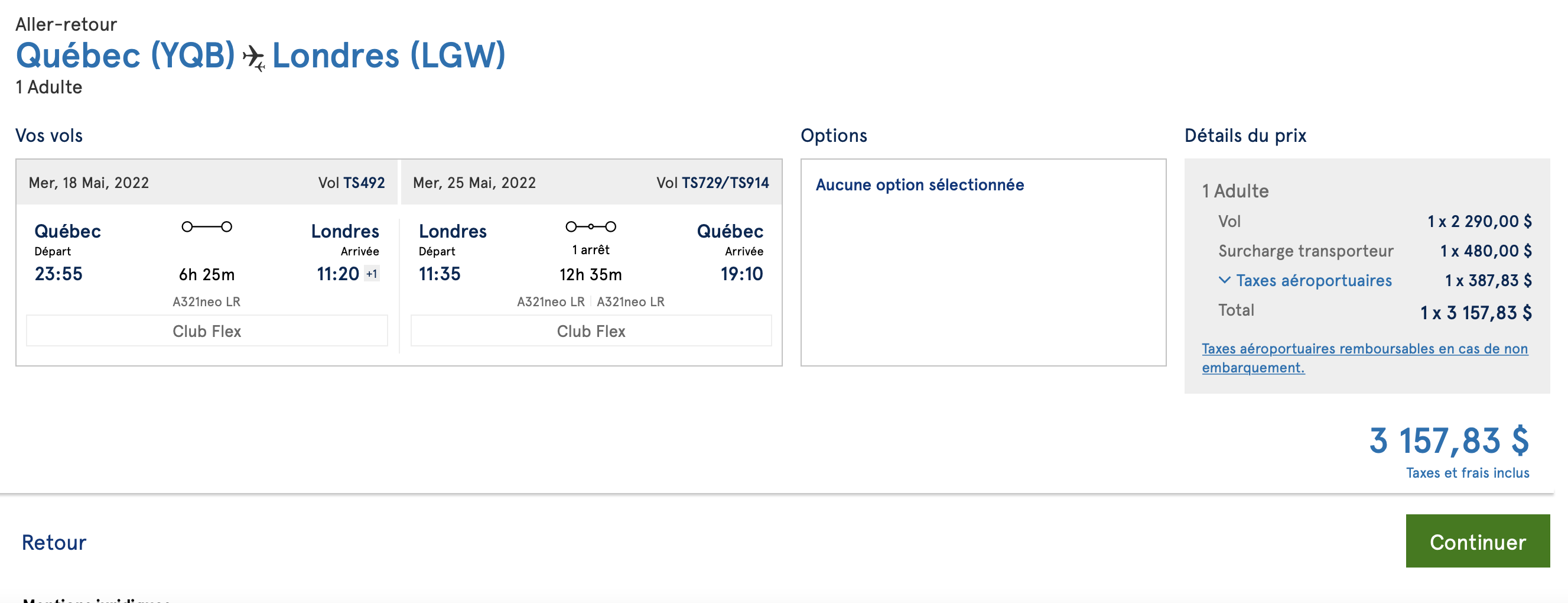Open the Taxes aéroportuaires breakdown
This screenshot has width=1568, height=603.
(x=1313, y=280)
